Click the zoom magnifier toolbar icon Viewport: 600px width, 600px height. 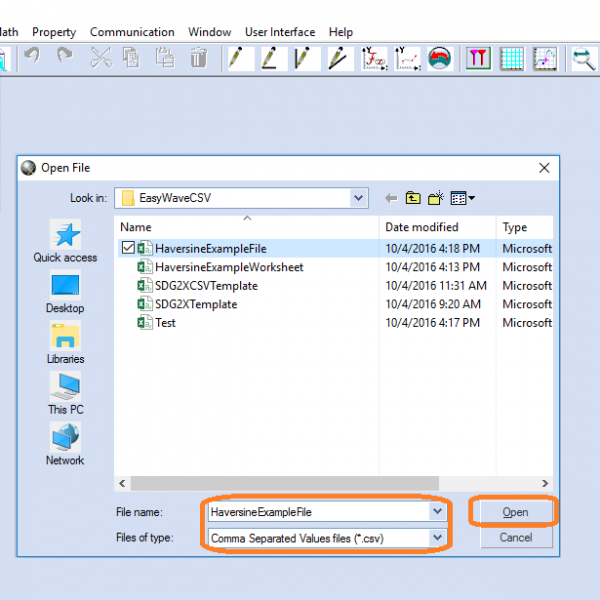point(583,58)
